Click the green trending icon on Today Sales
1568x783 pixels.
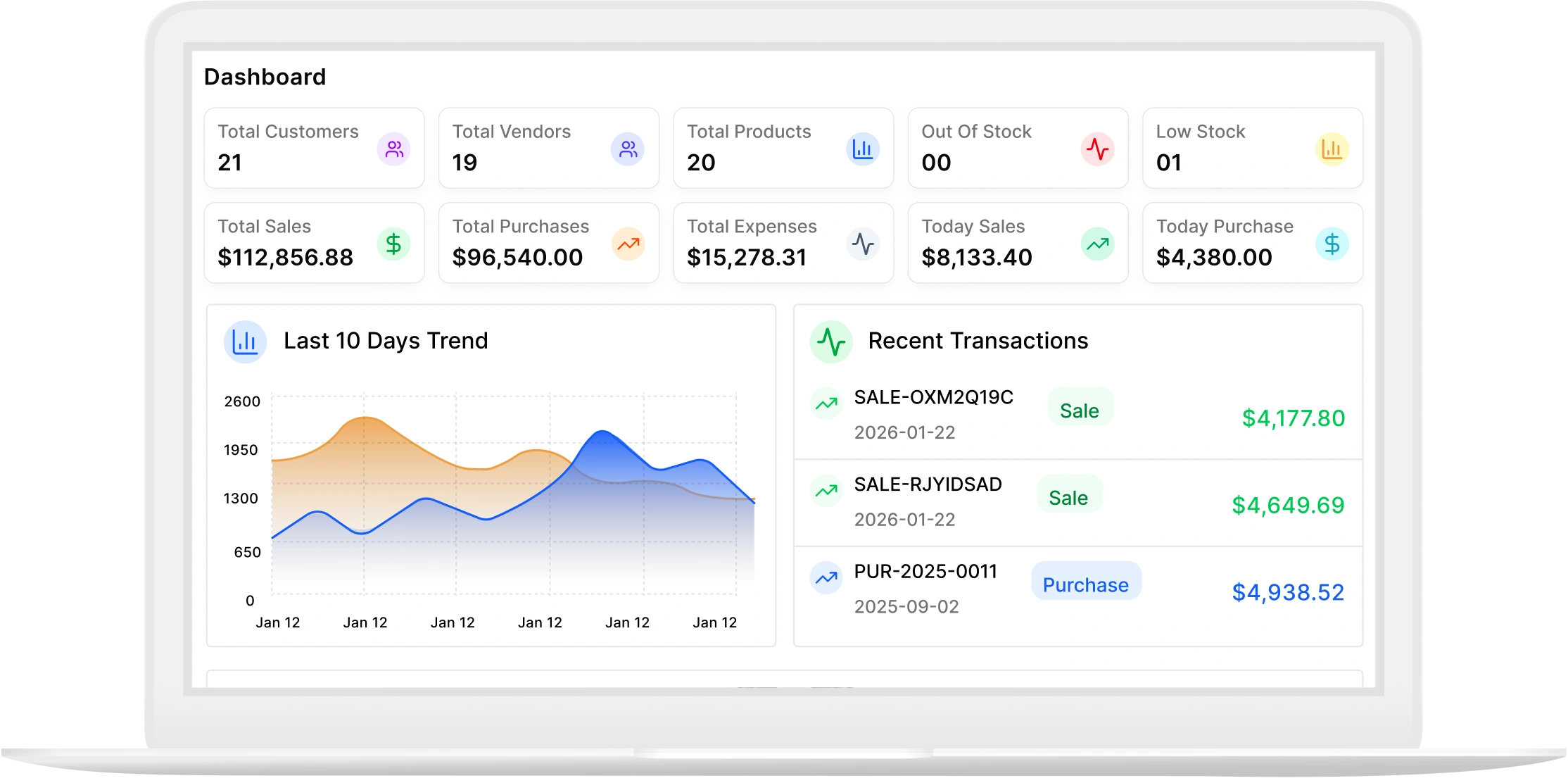coord(1097,244)
